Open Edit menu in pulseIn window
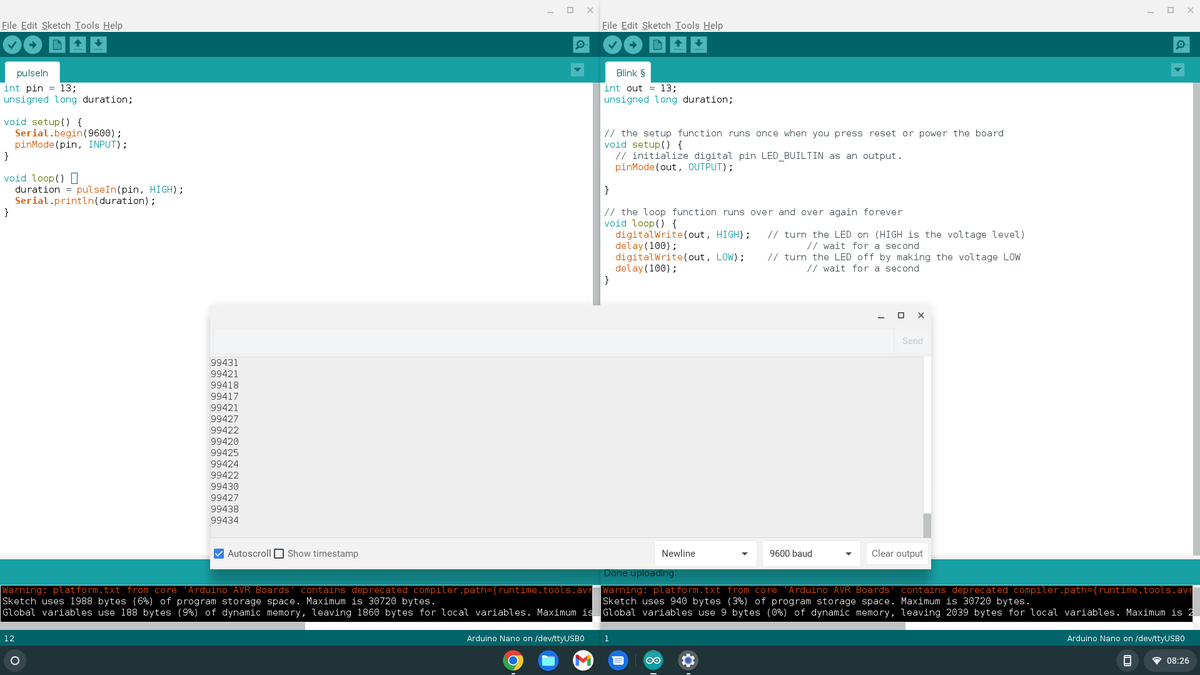Image resolution: width=1200 pixels, height=675 pixels. (30, 25)
